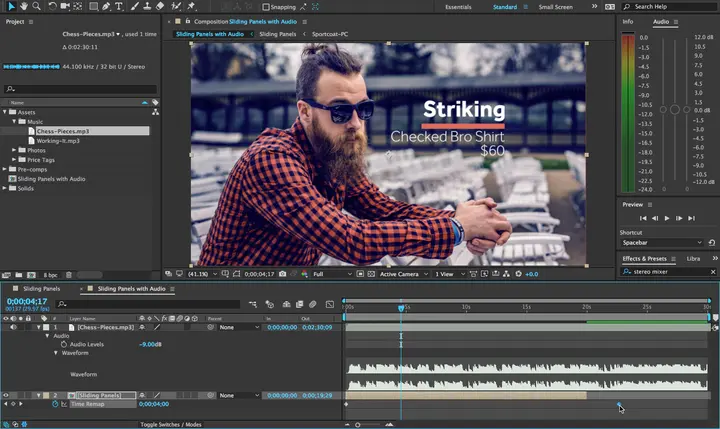Click the Search Help field

click(670, 6)
